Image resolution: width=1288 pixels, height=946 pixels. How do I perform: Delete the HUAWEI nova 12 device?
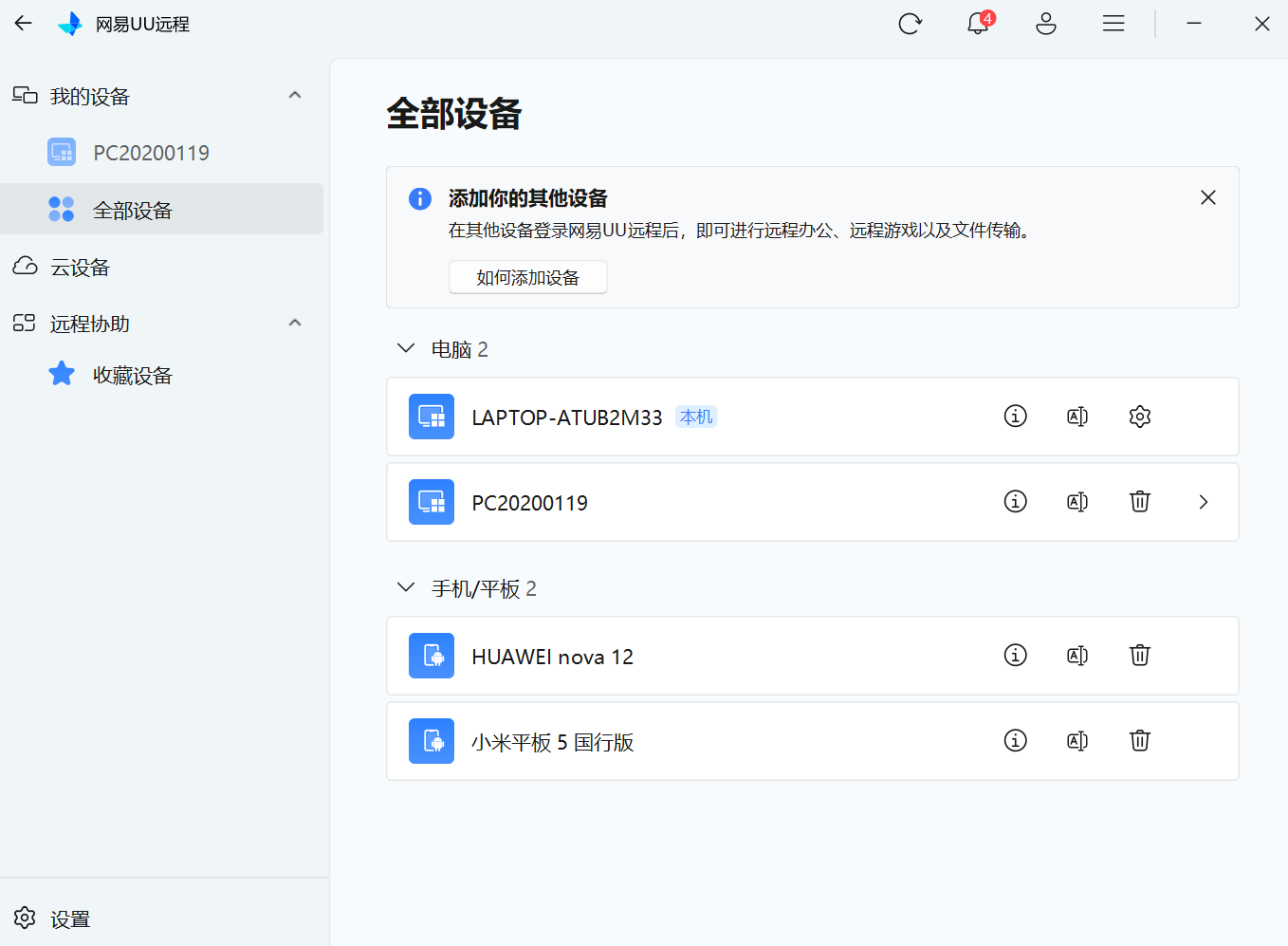coord(1139,656)
